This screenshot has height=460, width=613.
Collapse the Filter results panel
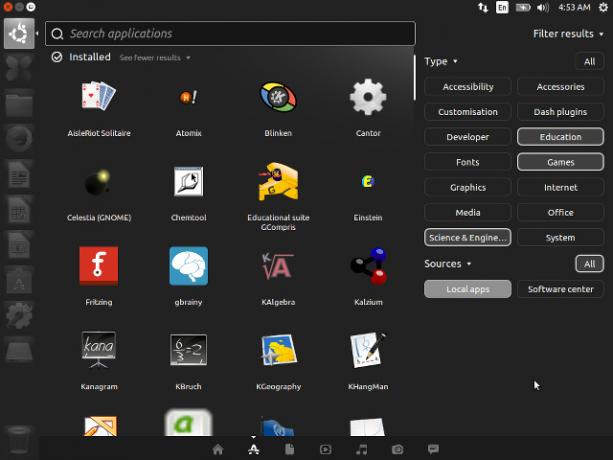[568, 34]
